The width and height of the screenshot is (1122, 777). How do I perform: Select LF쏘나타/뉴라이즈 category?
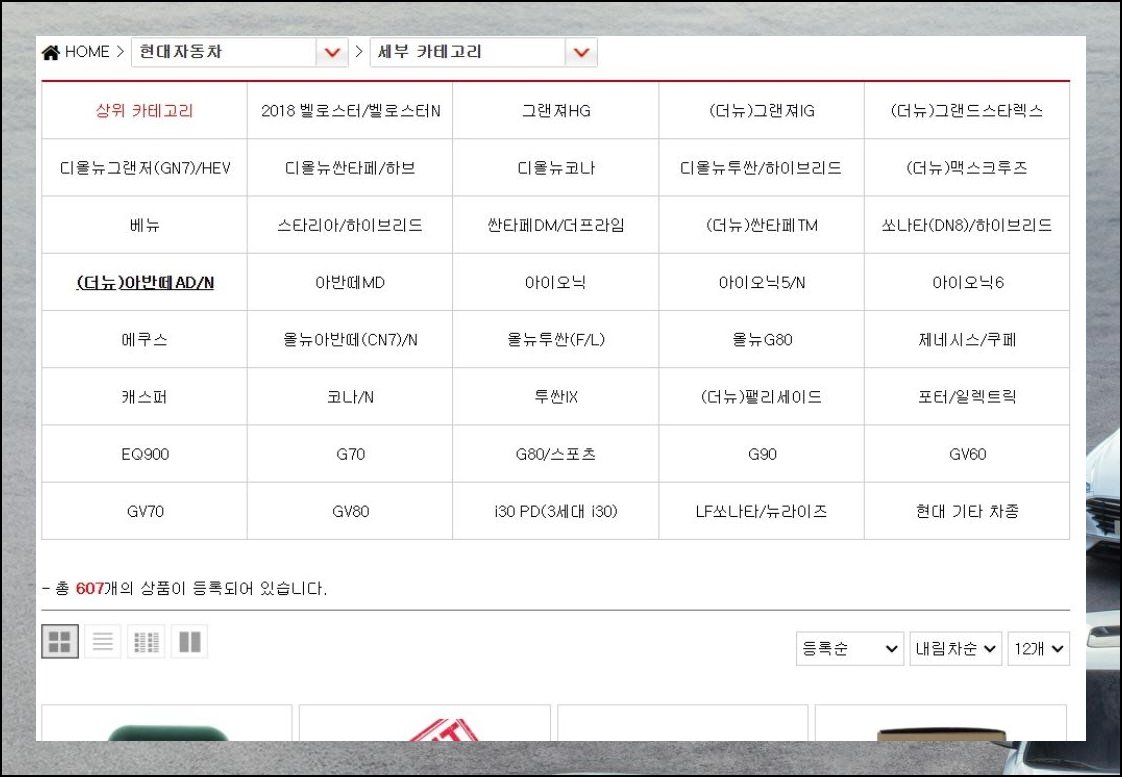(761, 512)
